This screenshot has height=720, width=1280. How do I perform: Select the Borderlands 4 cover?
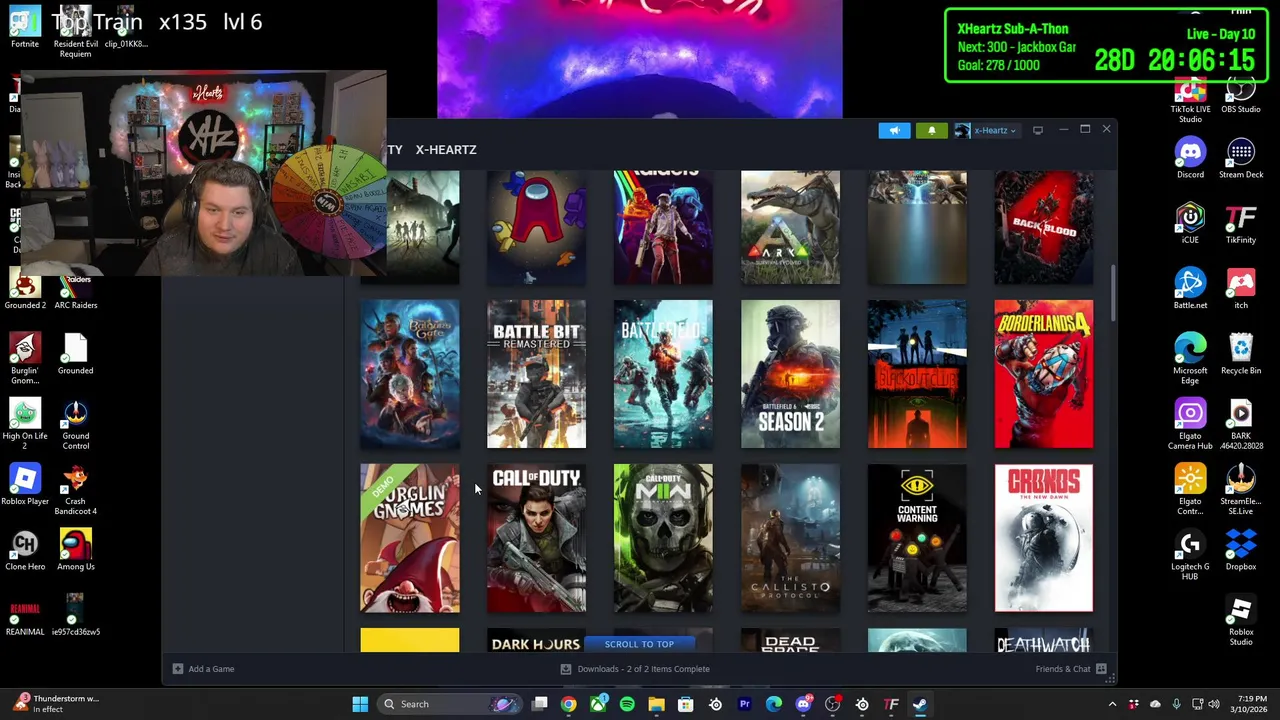(x=1044, y=374)
